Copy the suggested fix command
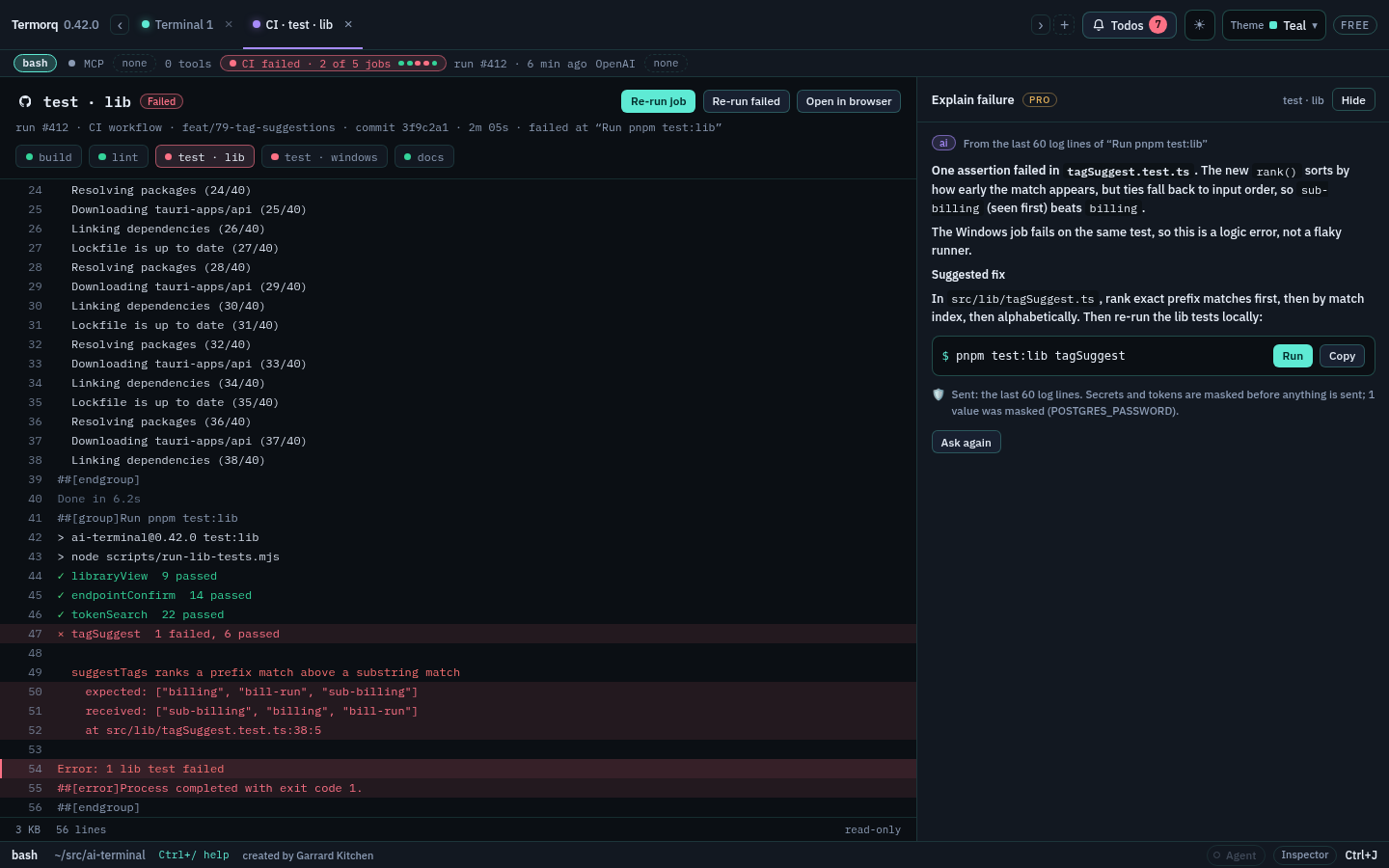 click(1342, 356)
